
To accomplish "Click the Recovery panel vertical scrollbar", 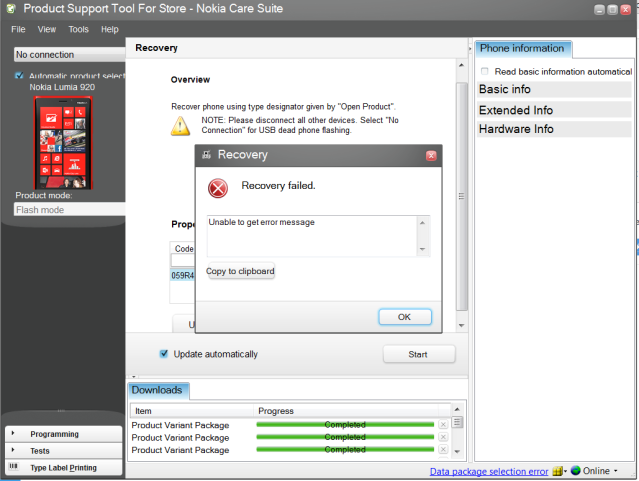I will click(461, 196).
